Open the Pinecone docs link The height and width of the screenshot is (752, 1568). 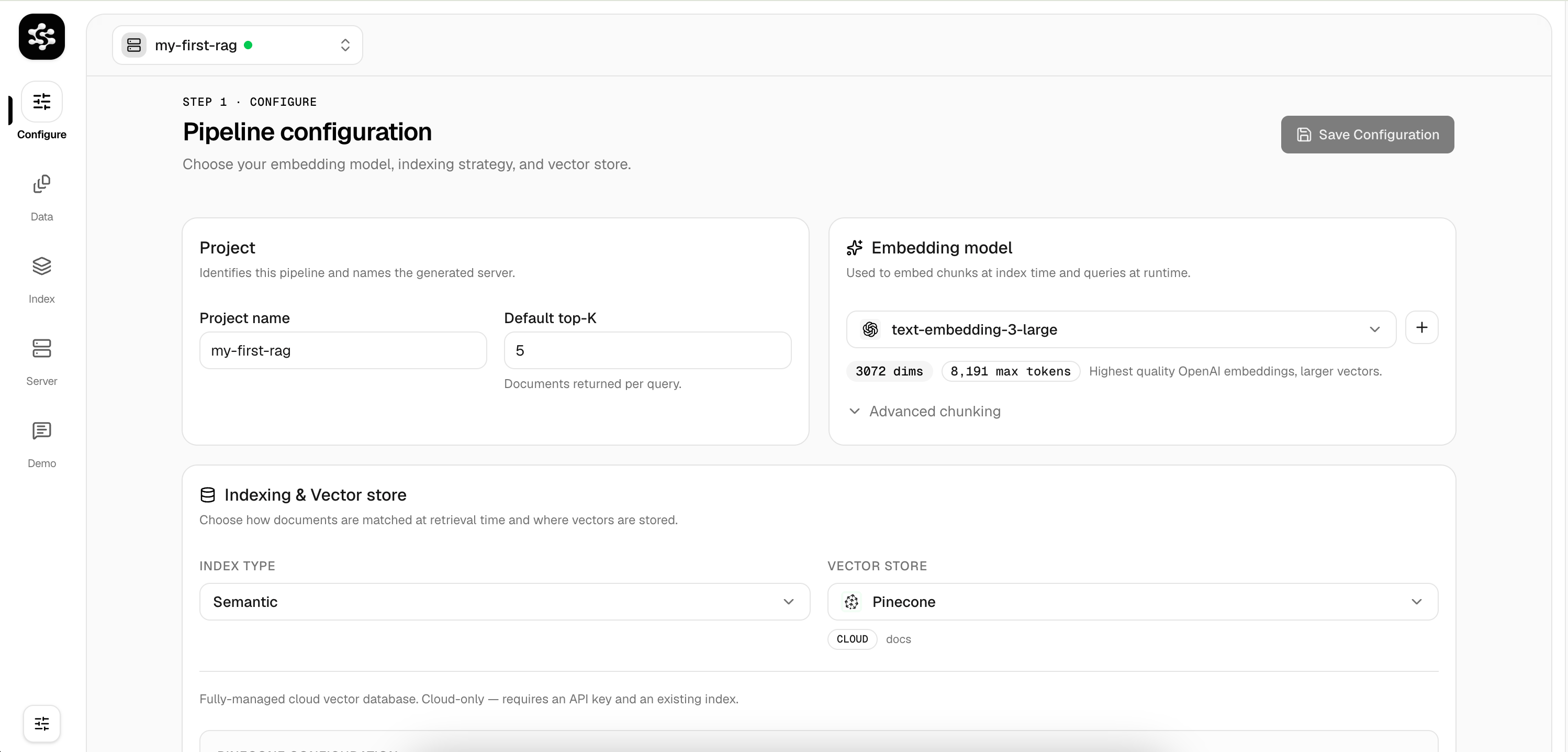(x=899, y=639)
